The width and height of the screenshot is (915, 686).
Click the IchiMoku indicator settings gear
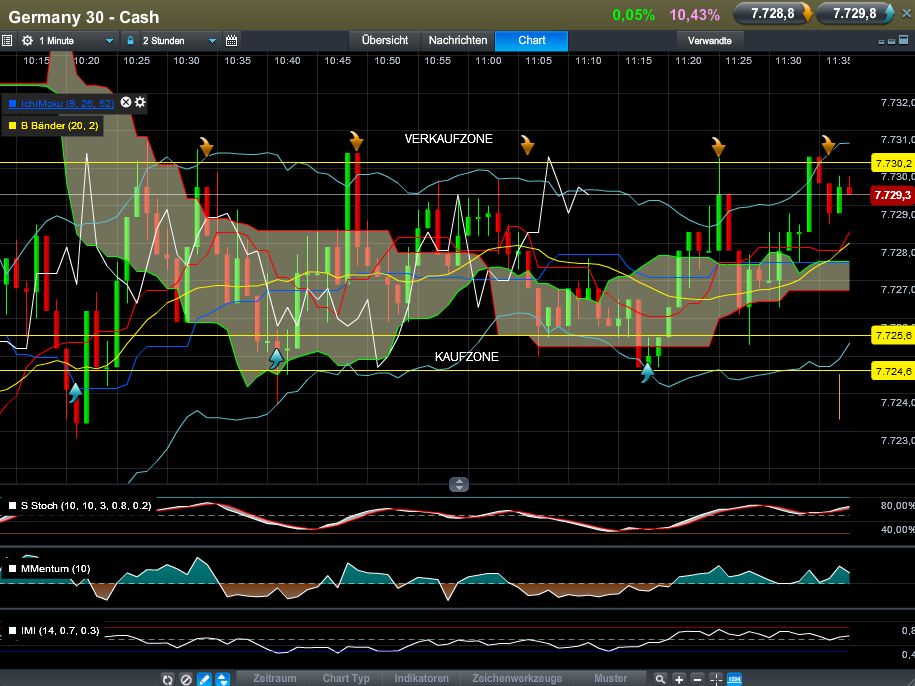pyautogui.click(x=140, y=102)
